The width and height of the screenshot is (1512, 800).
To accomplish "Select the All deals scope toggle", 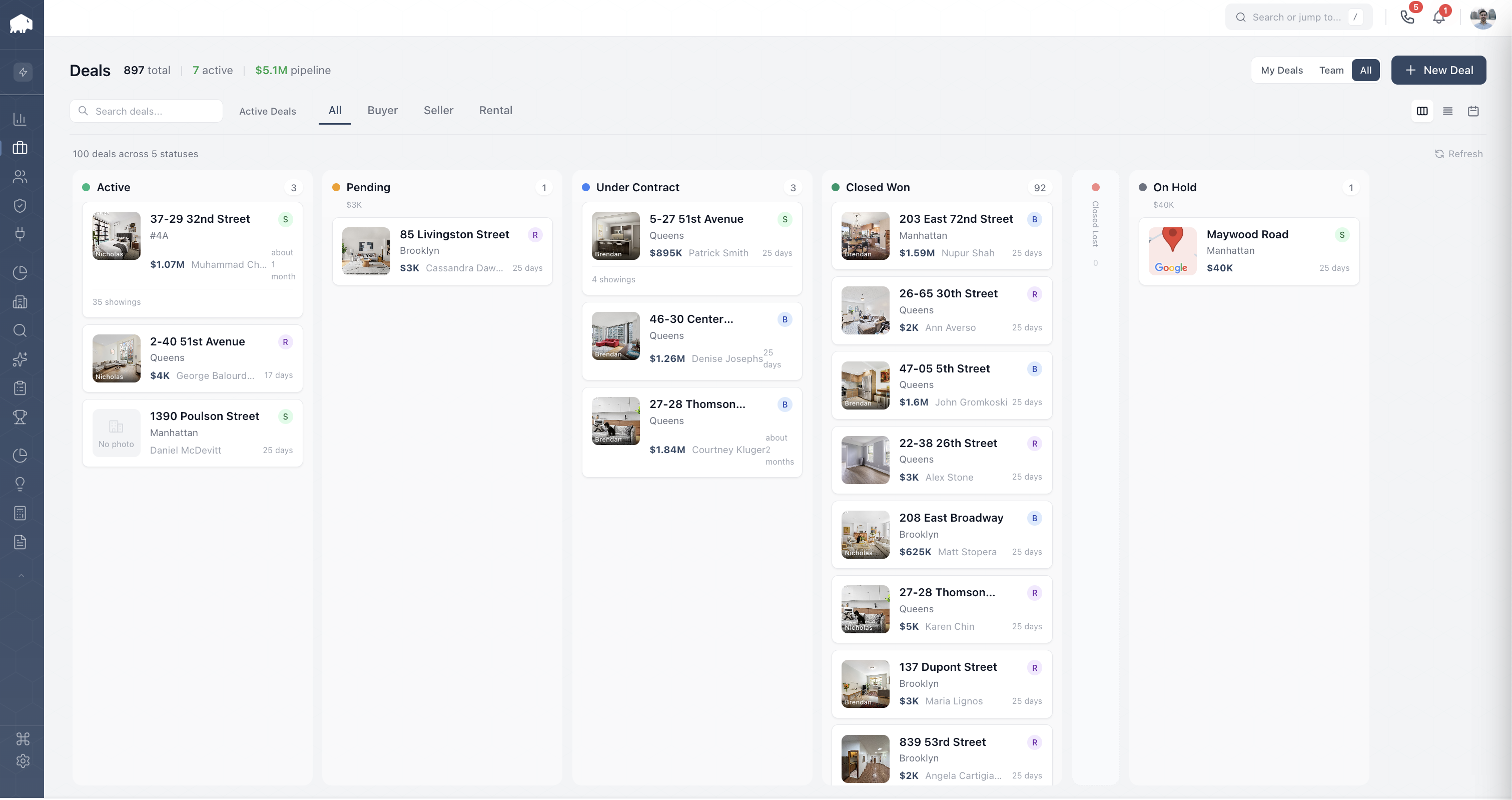I will point(1366,70).
